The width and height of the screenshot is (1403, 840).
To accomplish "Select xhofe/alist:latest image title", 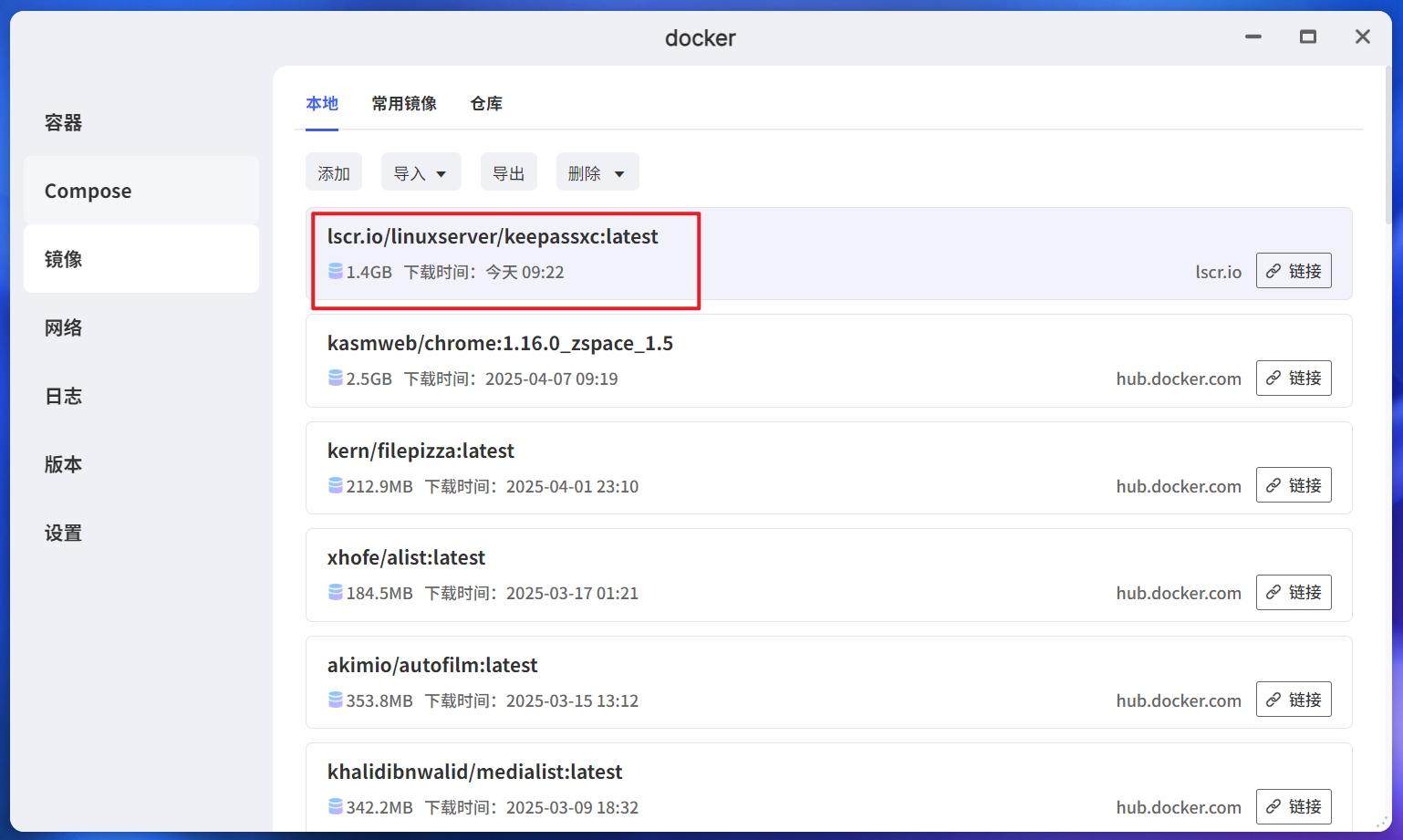I will pos(406,558).
